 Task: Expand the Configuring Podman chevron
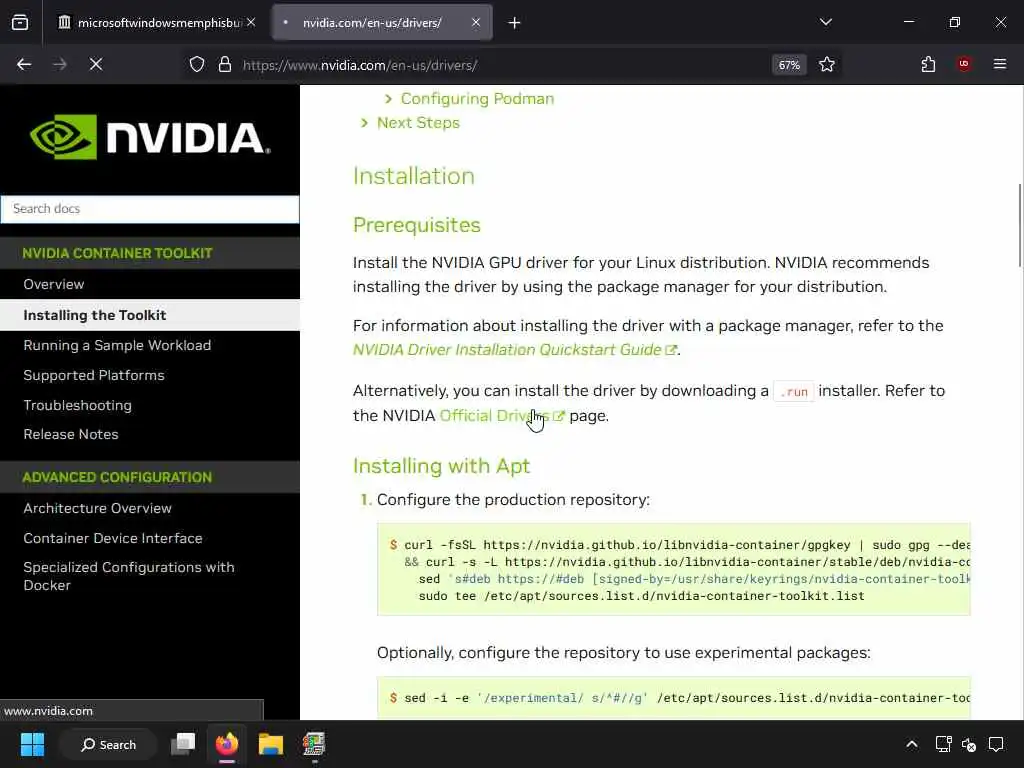[x=389, y=99]
